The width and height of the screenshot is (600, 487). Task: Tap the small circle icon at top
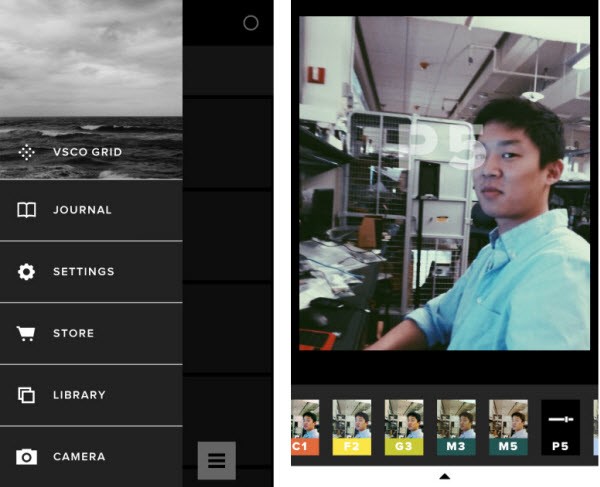coord(251,23)
